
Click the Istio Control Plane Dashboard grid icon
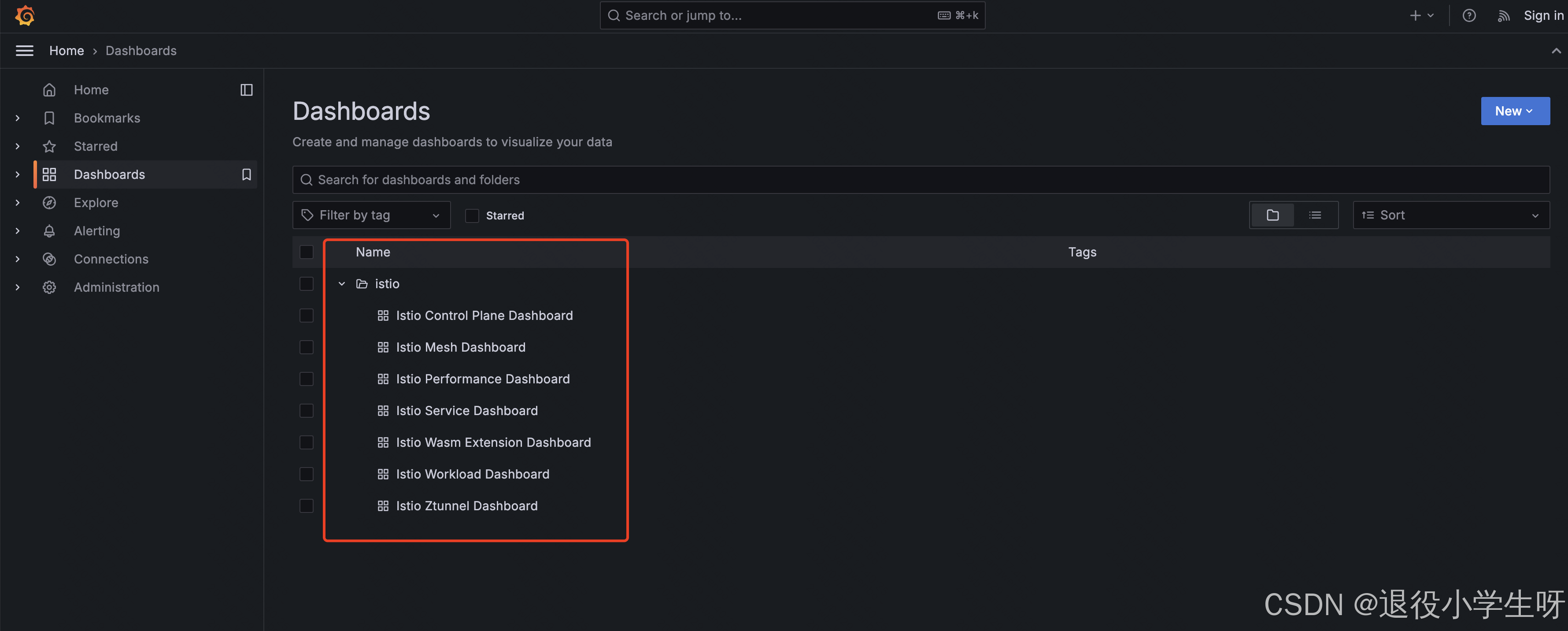(x=383, y=315)
